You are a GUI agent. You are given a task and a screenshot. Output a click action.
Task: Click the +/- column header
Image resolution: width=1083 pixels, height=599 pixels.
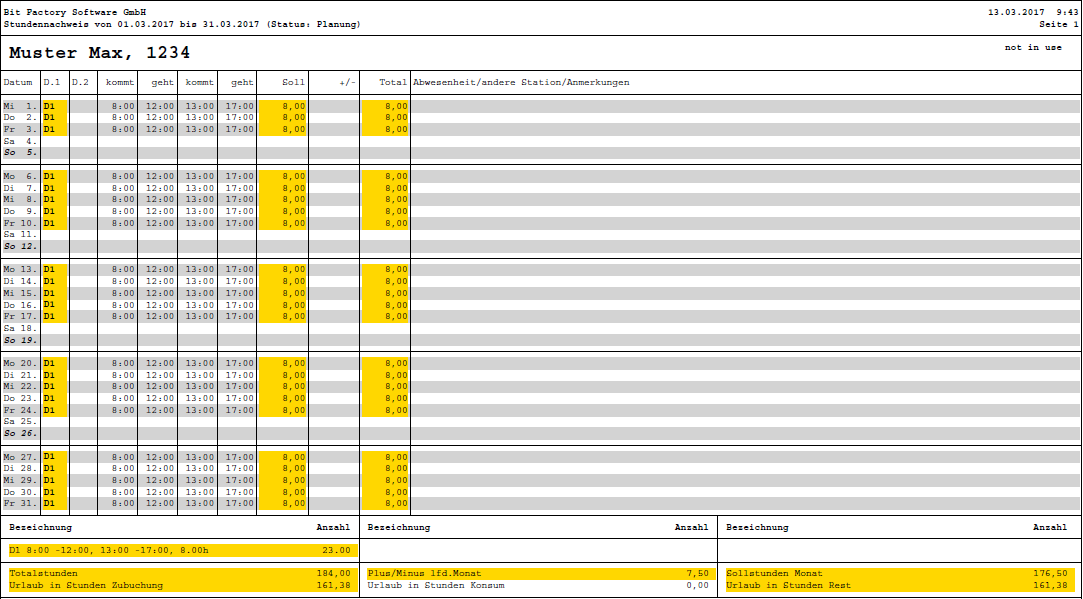click(x=347, y=82)
